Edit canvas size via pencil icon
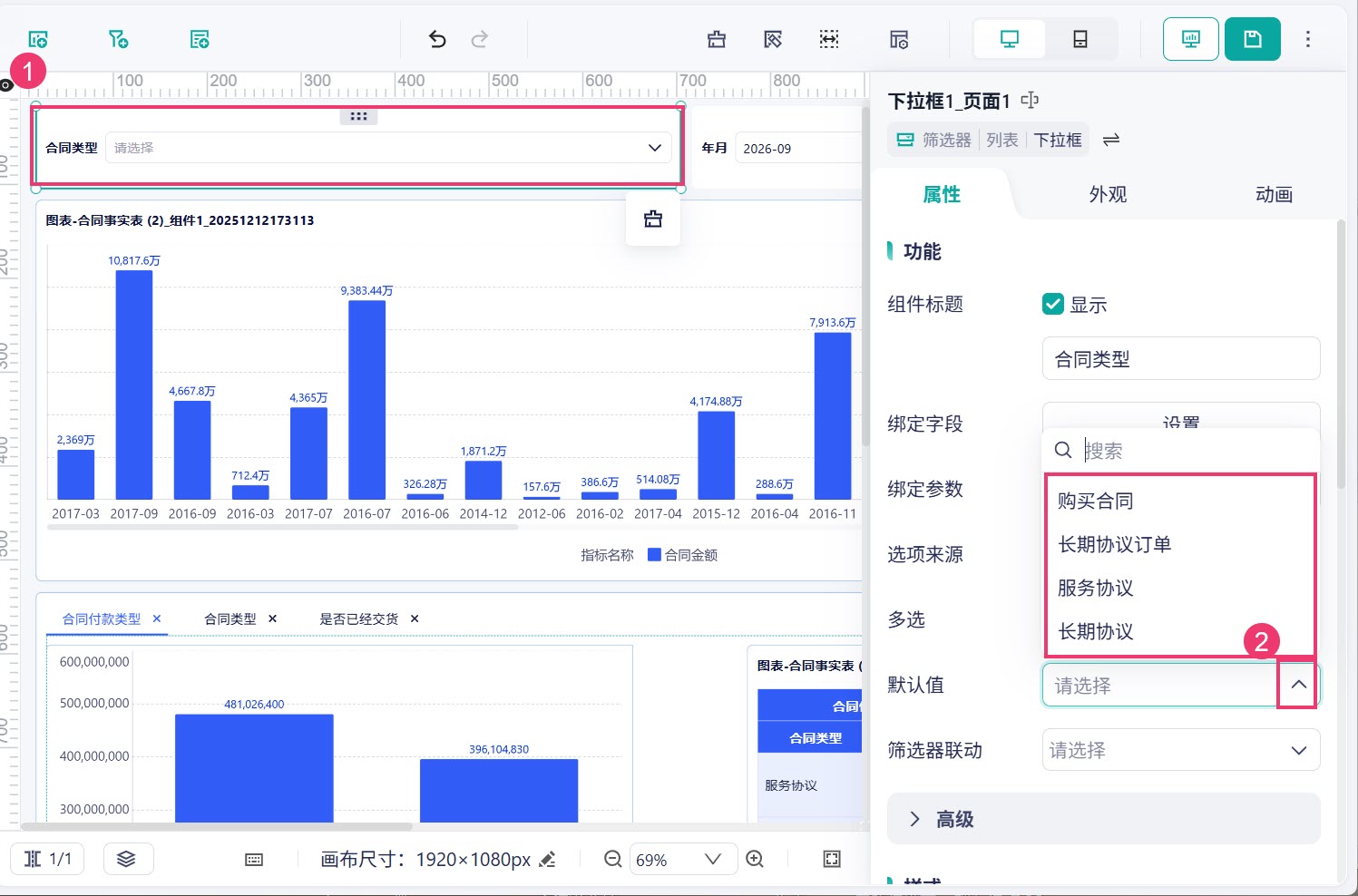The height and width of the screenshot is (896, 1358). (x=547, y=859)
